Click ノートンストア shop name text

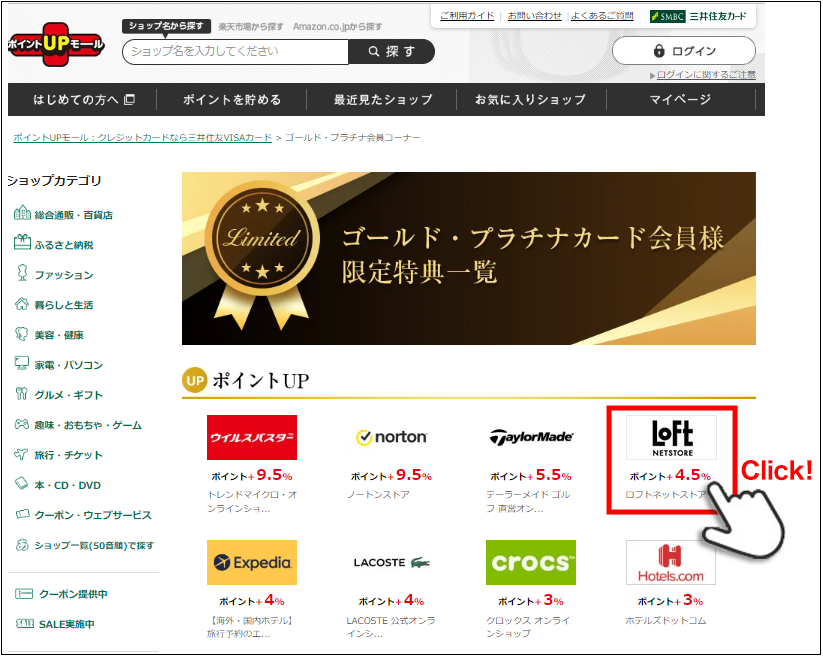[x=378, y=494]
